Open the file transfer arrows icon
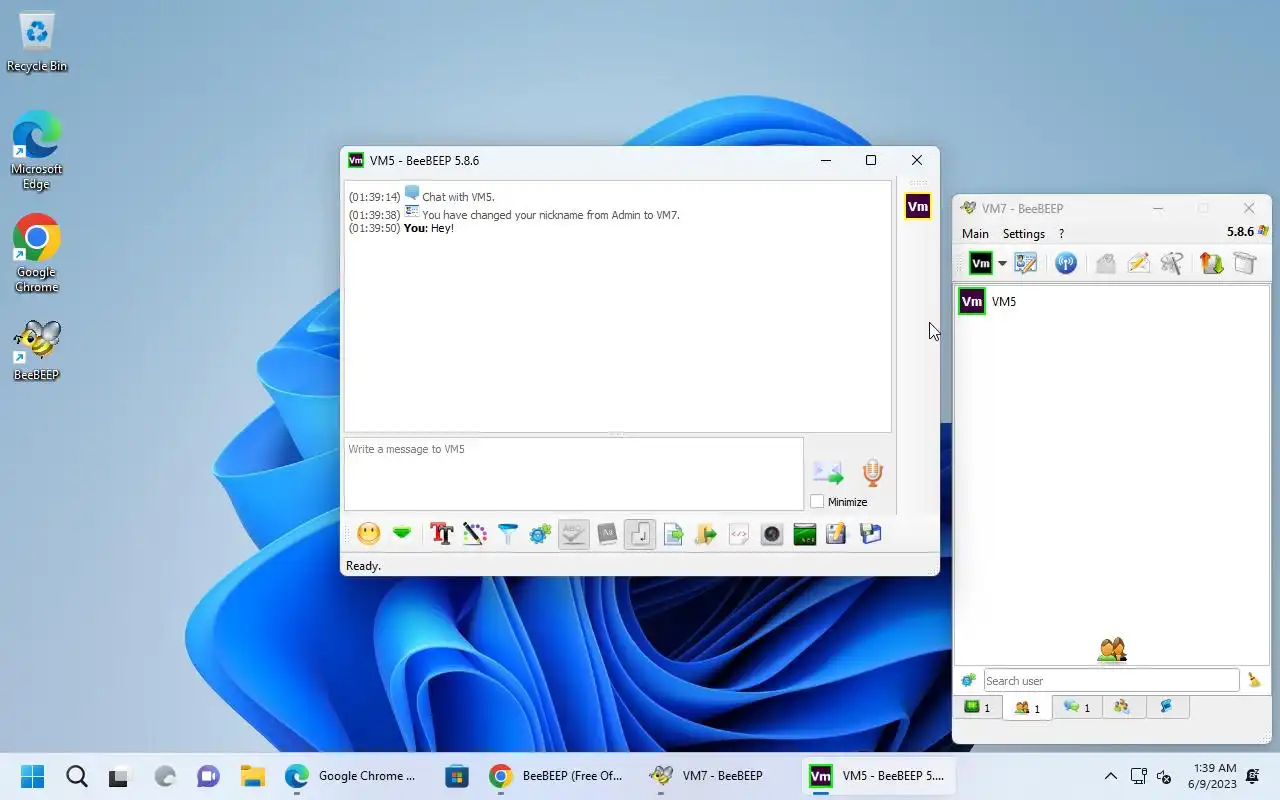Viewport: 1280px width, 800px height. click(x=1211, y=263)
